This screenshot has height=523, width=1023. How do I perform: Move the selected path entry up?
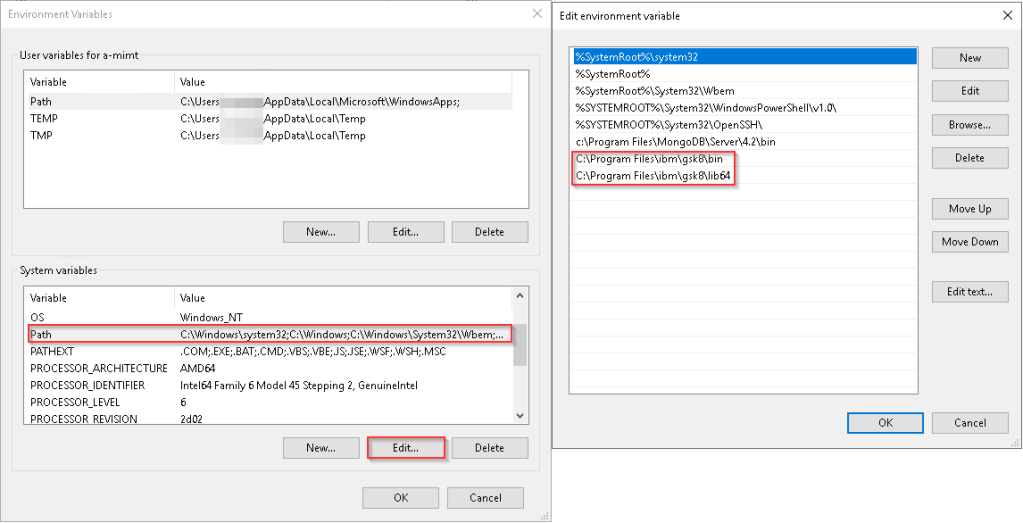(969, 209)
